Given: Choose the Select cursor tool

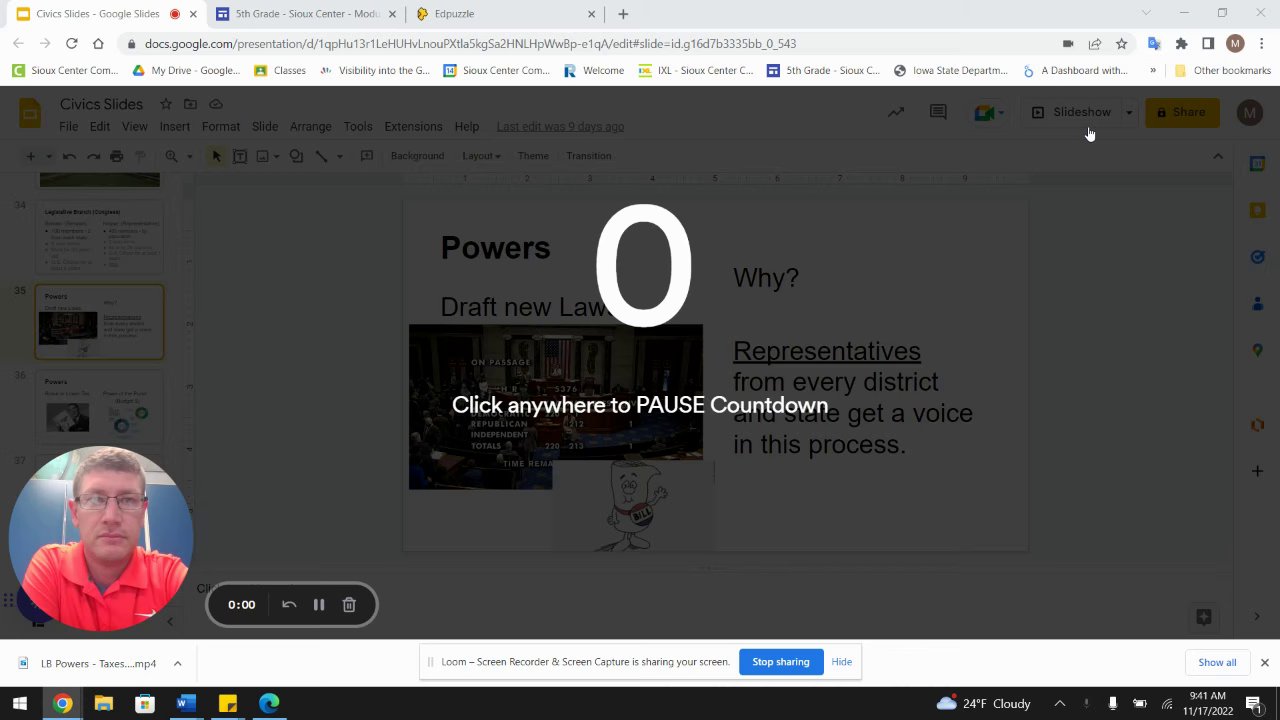Looking at the screenshot, I should pyautogui.click(x=216, y=156).
